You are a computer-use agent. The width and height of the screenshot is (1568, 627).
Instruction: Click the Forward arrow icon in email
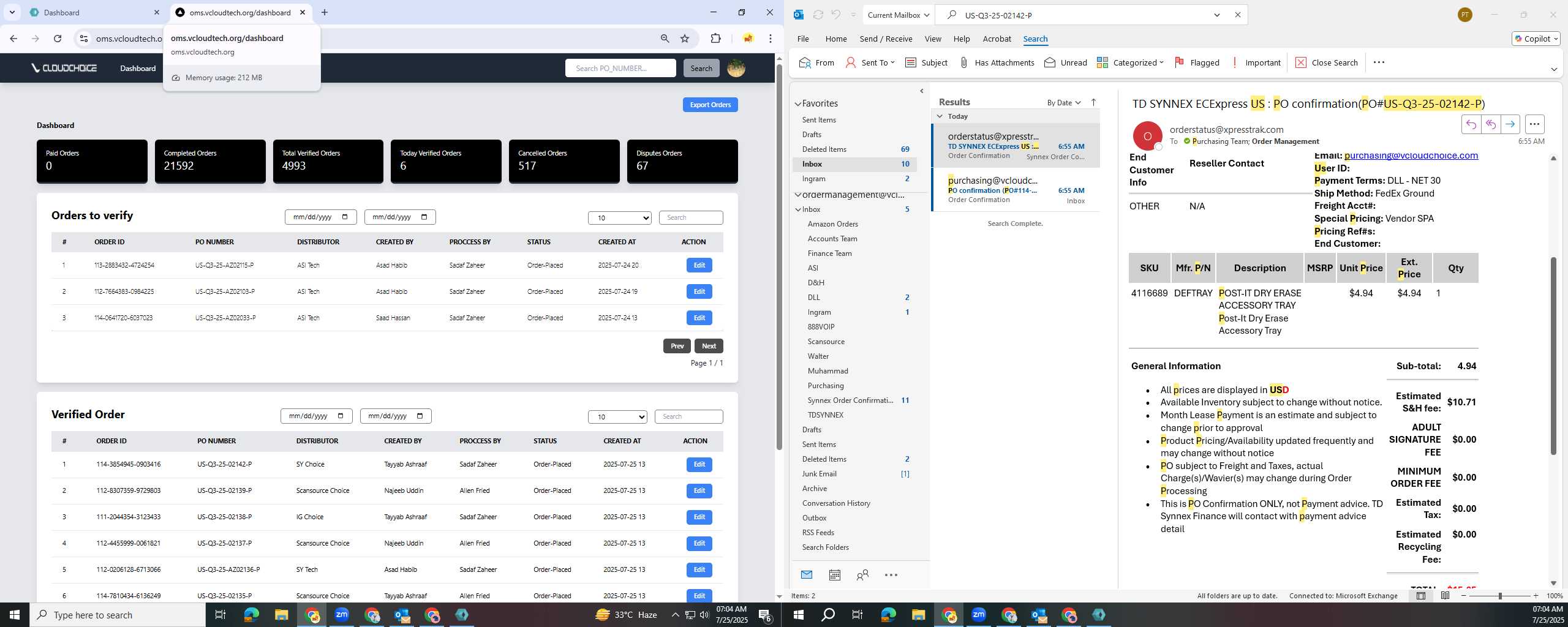[x=1510, y=124]
